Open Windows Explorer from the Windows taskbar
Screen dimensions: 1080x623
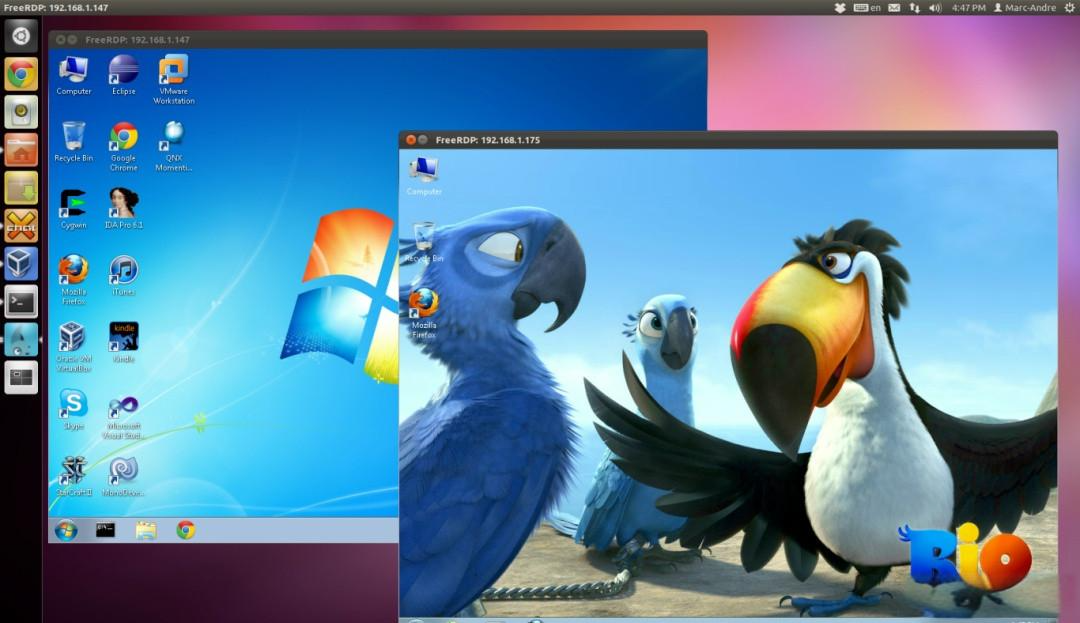146,530
